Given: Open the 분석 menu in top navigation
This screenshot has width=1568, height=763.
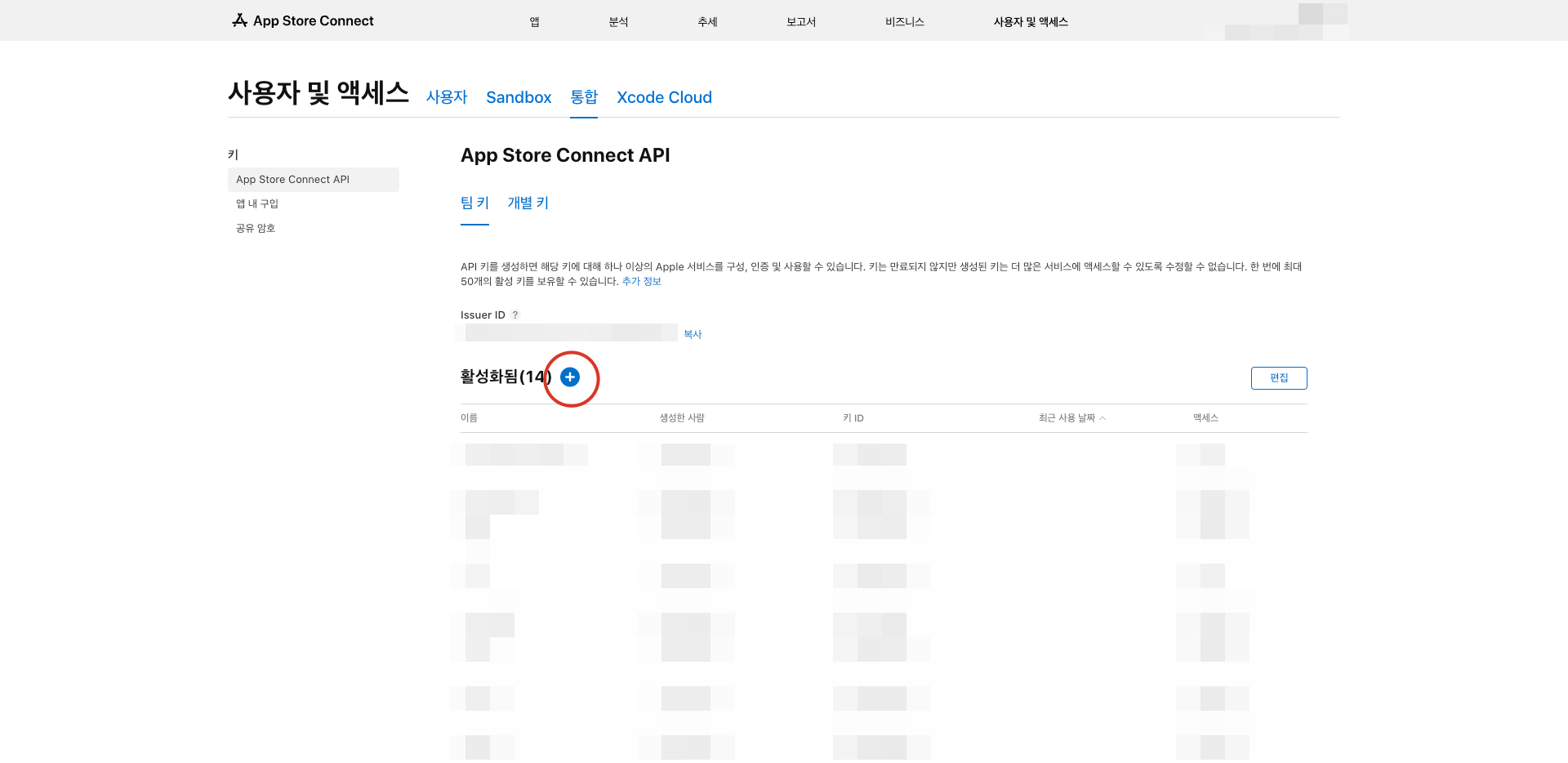Looking at the screenshot, I should [x=618, y=22].
